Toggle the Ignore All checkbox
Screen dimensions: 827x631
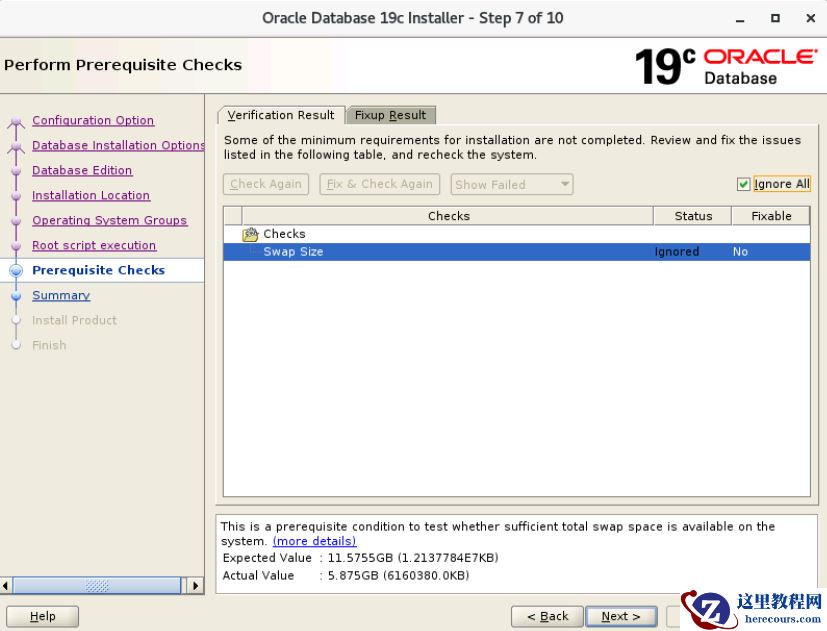[x=743, y=184]
